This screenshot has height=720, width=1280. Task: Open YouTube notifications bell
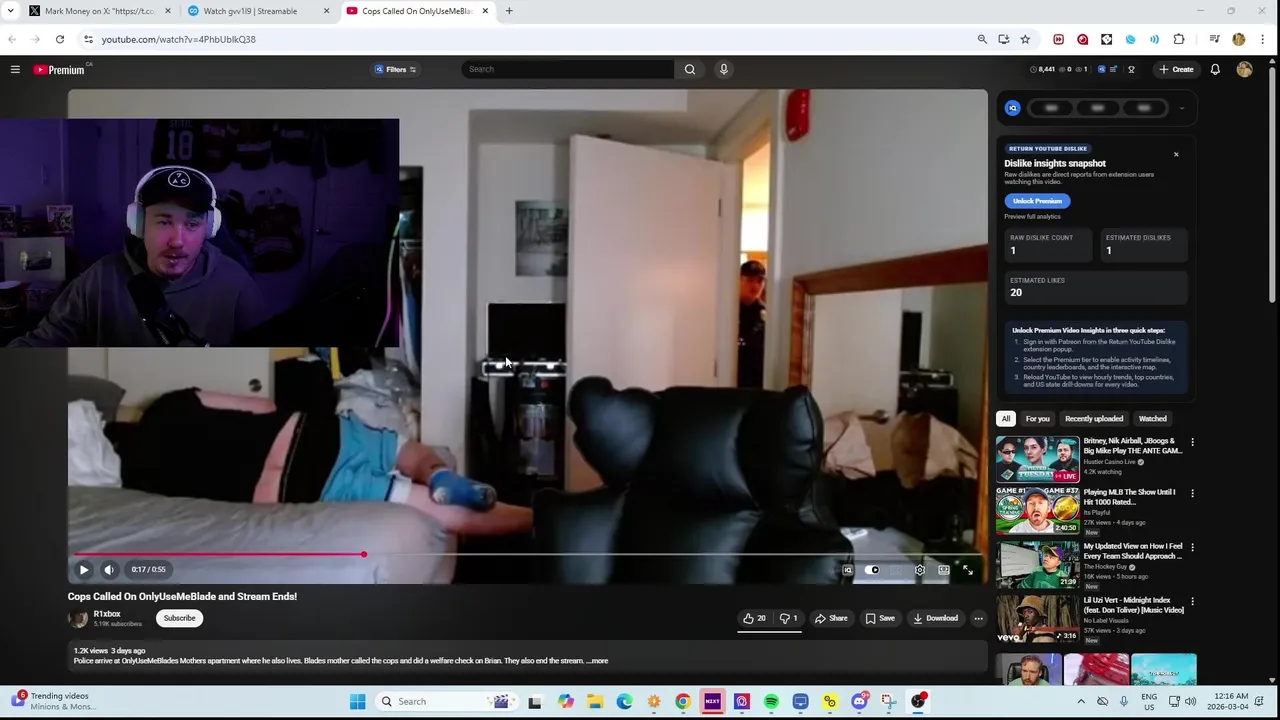coord(1215,69)
